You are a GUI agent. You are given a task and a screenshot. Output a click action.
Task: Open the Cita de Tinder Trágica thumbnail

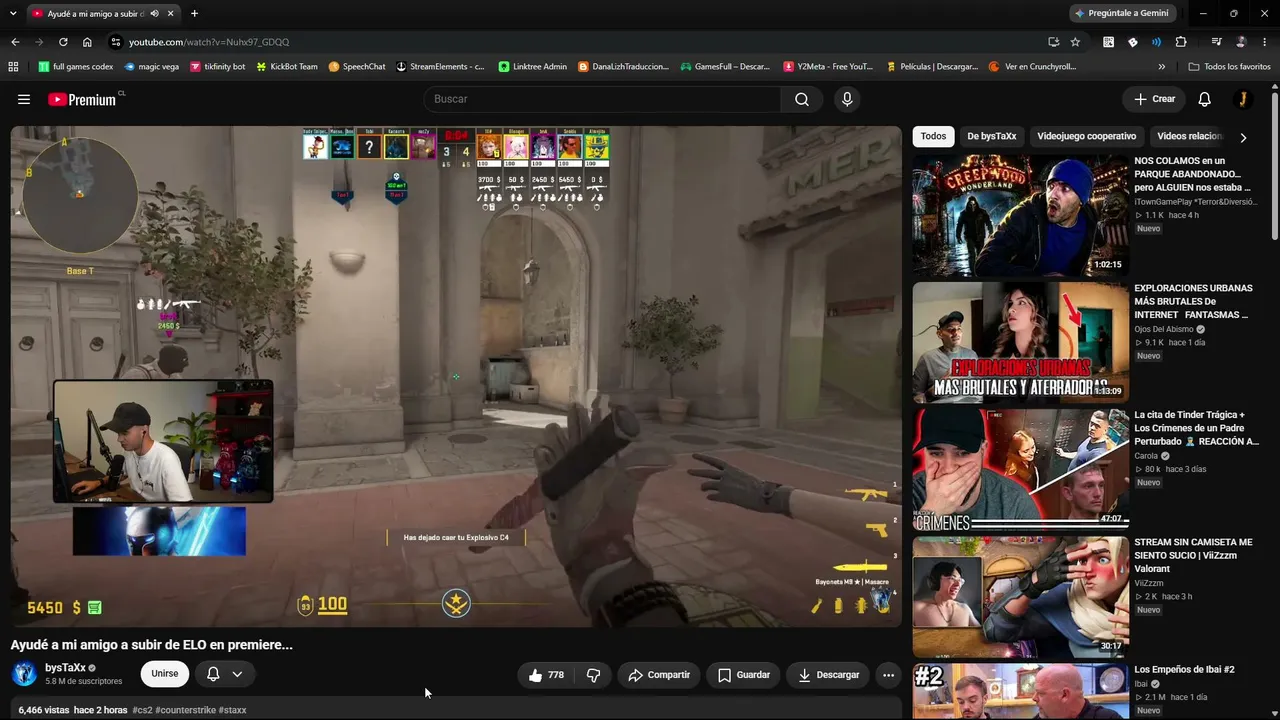(1020, 469)
